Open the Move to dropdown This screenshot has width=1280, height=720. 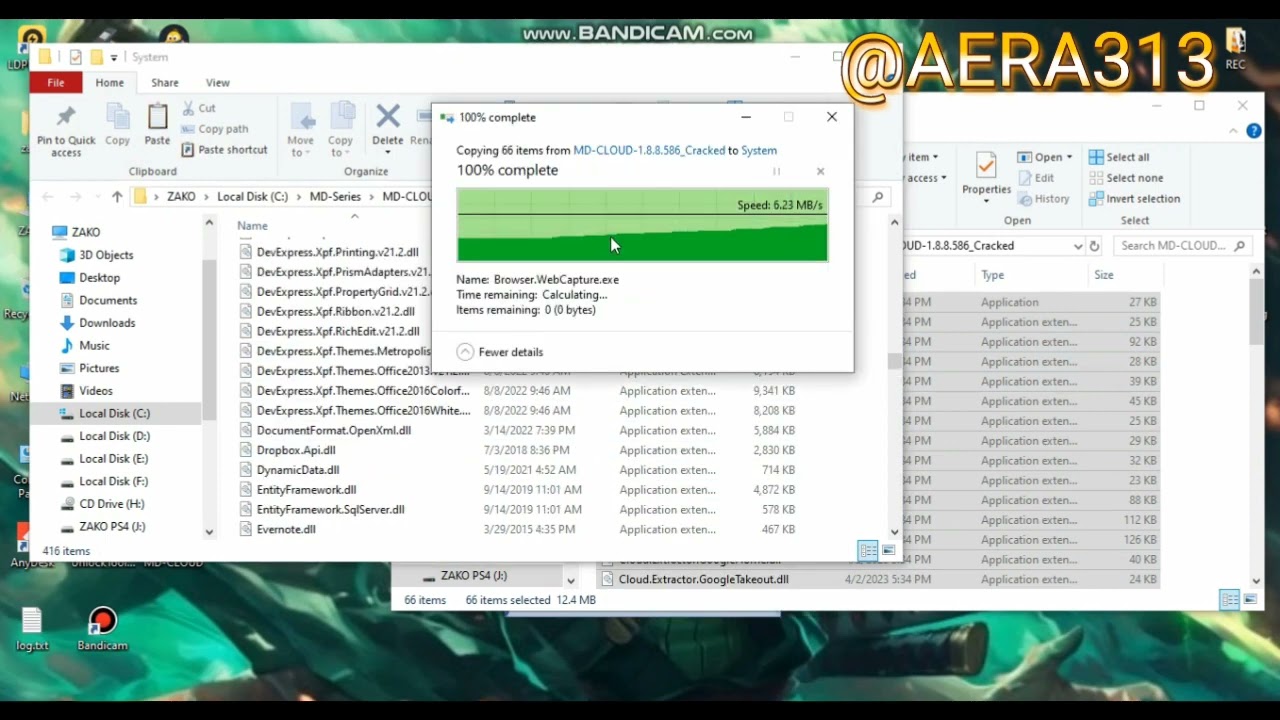(300, 130)
